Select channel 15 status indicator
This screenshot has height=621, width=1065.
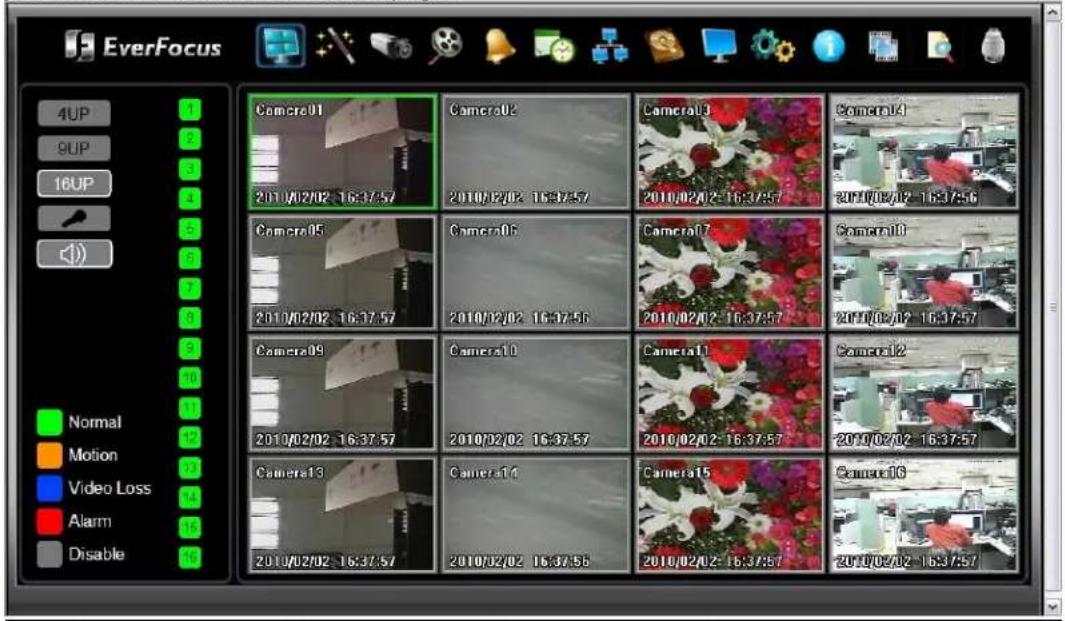[190, 527]
